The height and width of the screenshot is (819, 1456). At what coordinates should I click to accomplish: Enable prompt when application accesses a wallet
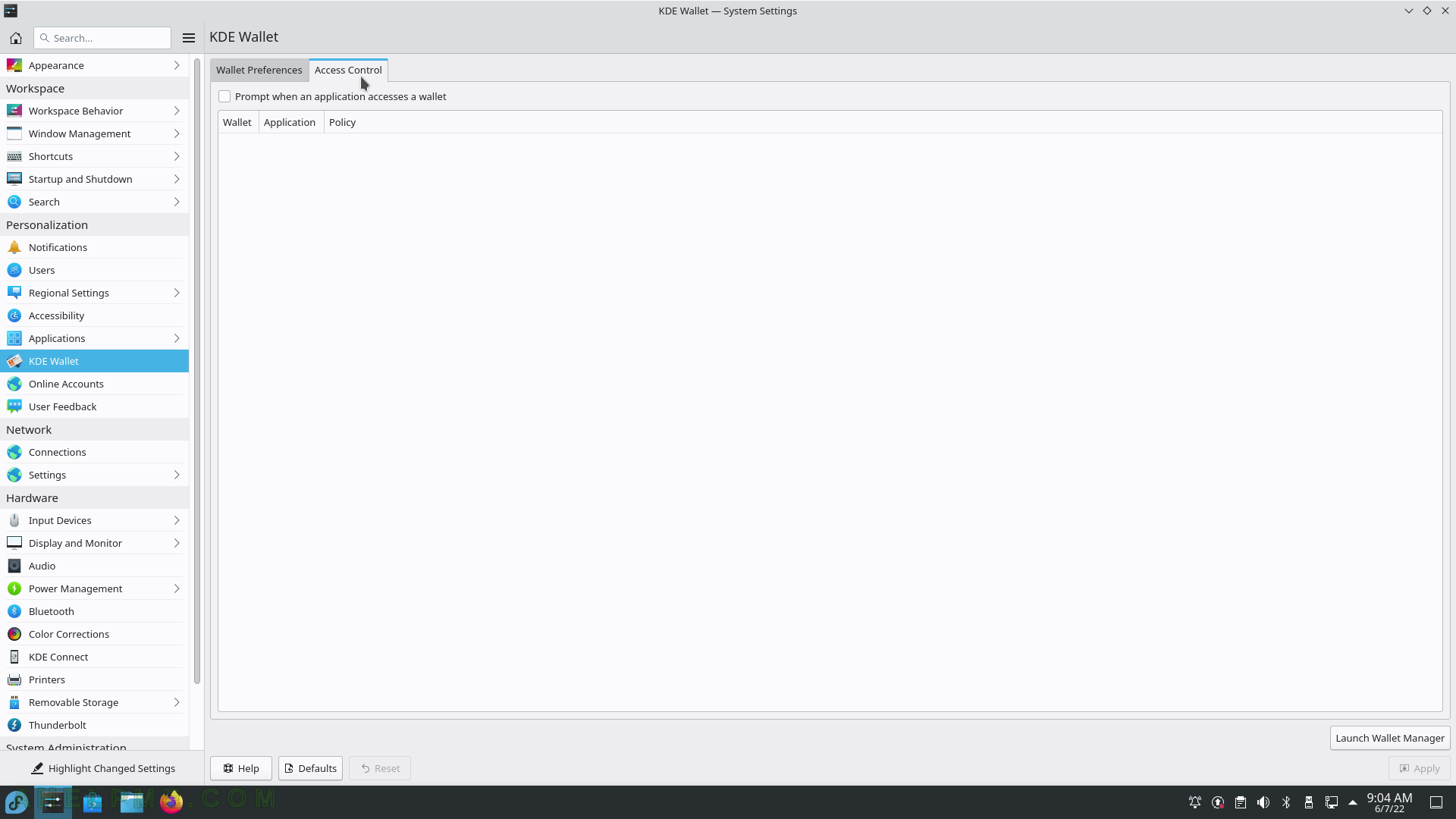click(224, 96)
